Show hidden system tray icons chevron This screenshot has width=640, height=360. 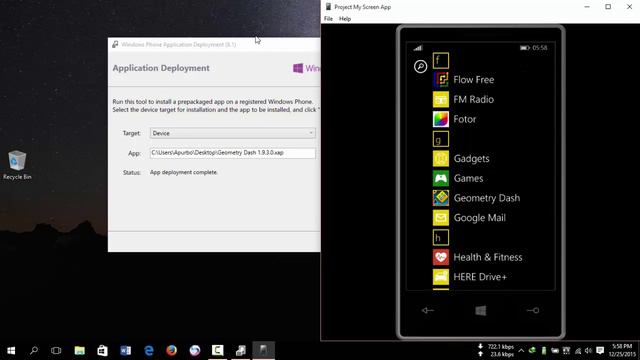[x=521, y=350]
